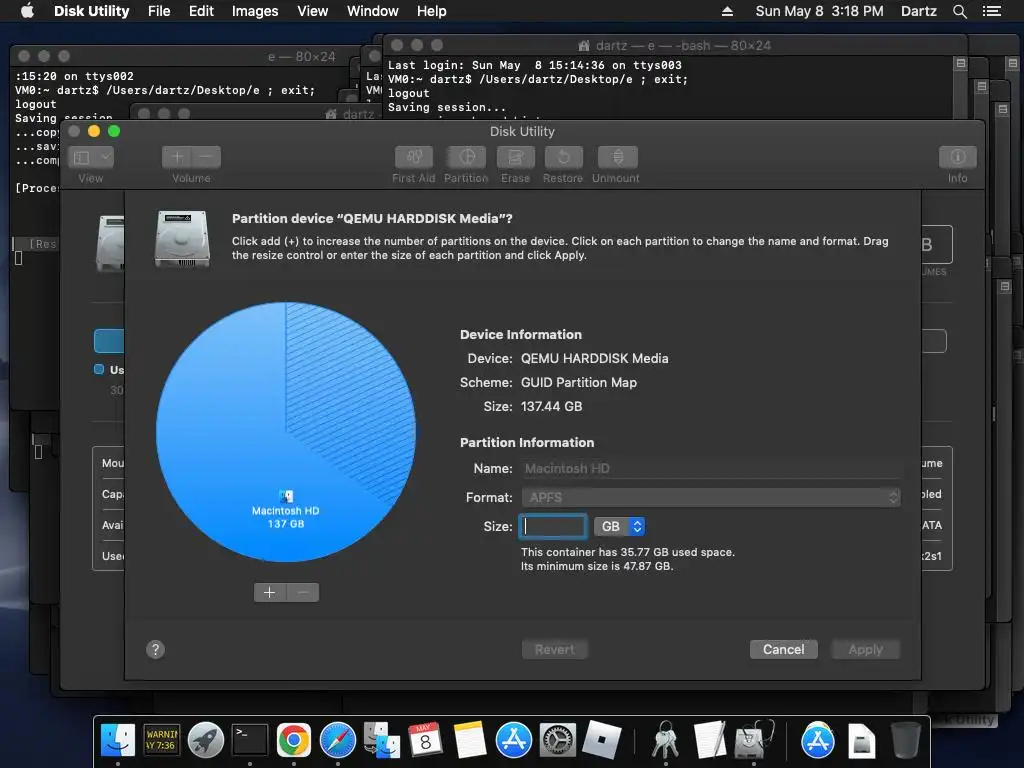Open Disk Utility from the Dock
The height and width of the screenshot is (768, 1024).
(754, 740)
